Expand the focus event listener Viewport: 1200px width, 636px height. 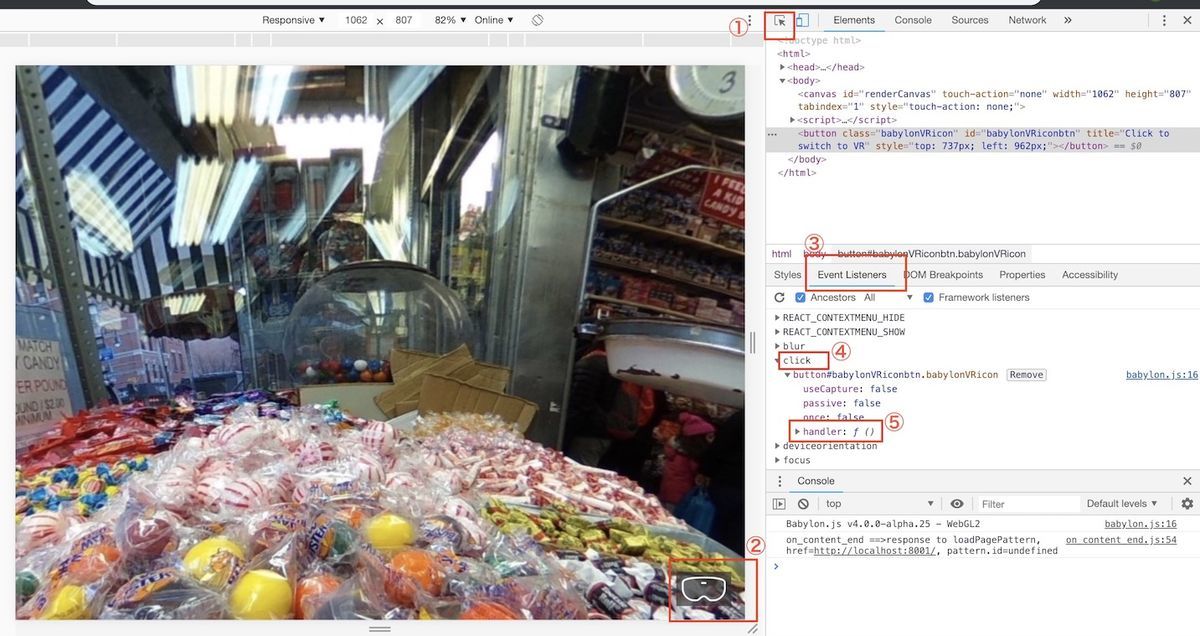pos(779,460)
